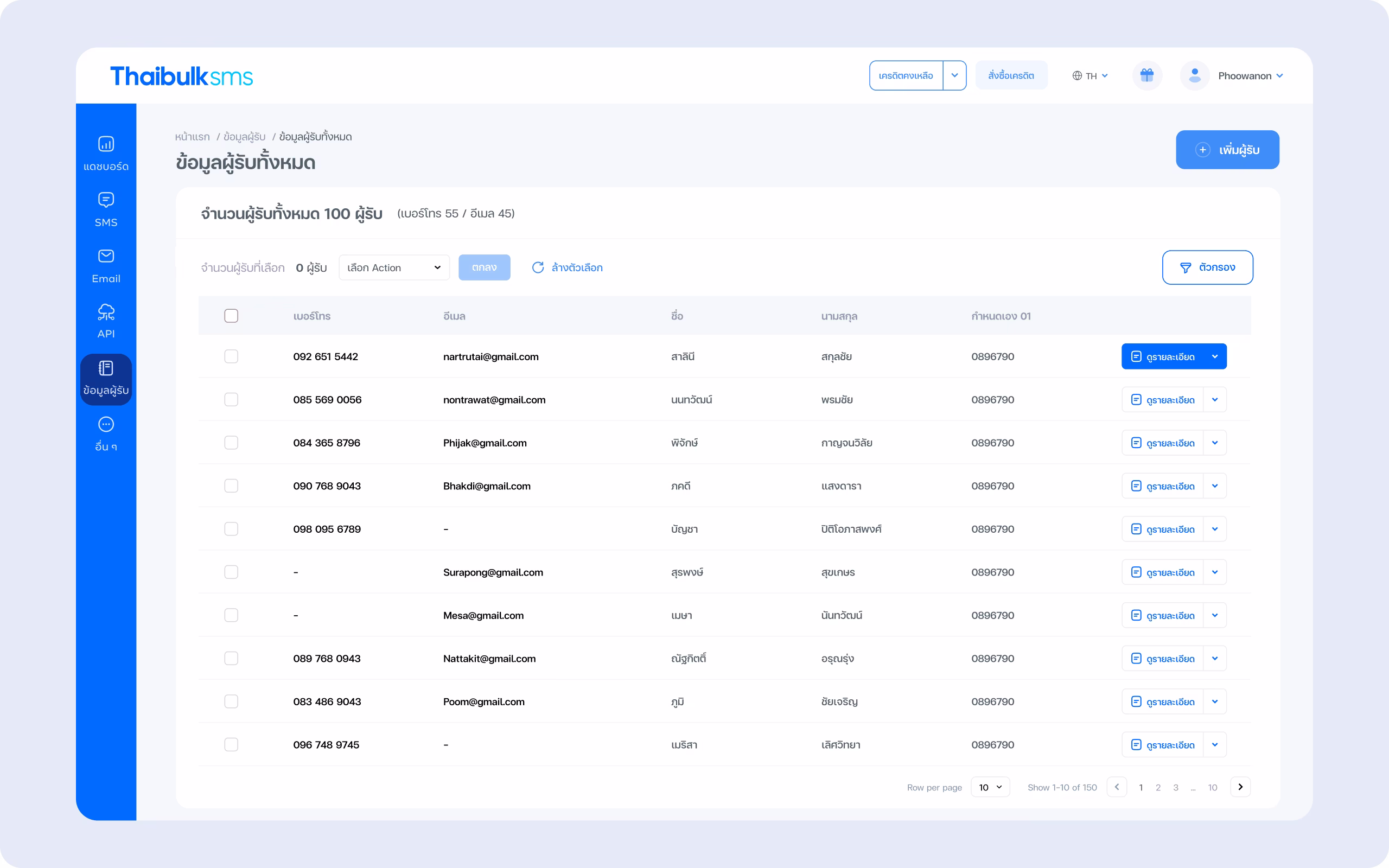Go to next page arrow
Image resolution: width=1389 pixels, height=868 pixels.
tap(1240, 787)
